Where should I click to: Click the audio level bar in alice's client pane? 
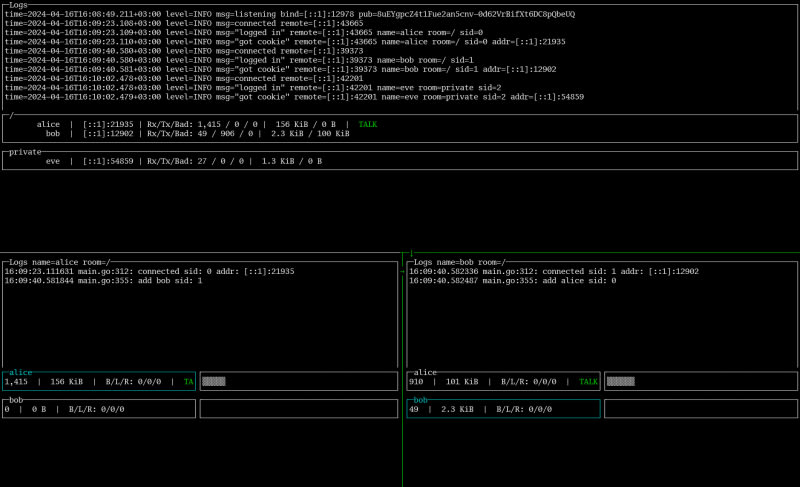[x=214, y=381]
